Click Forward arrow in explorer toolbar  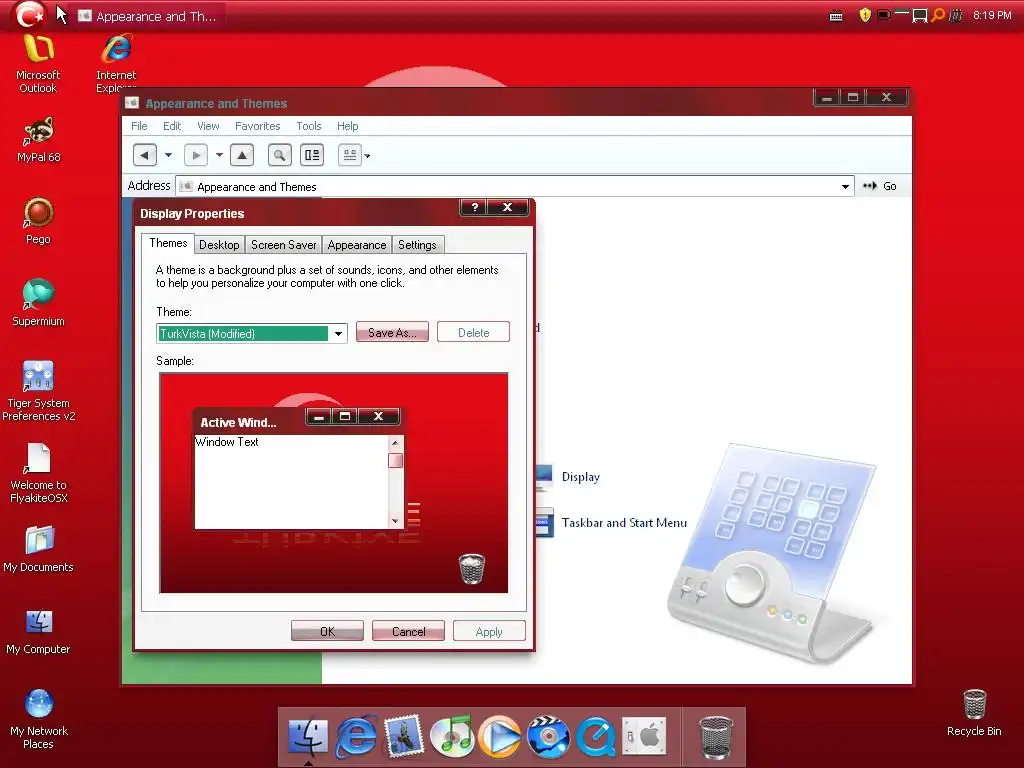[x=196, y=155]
